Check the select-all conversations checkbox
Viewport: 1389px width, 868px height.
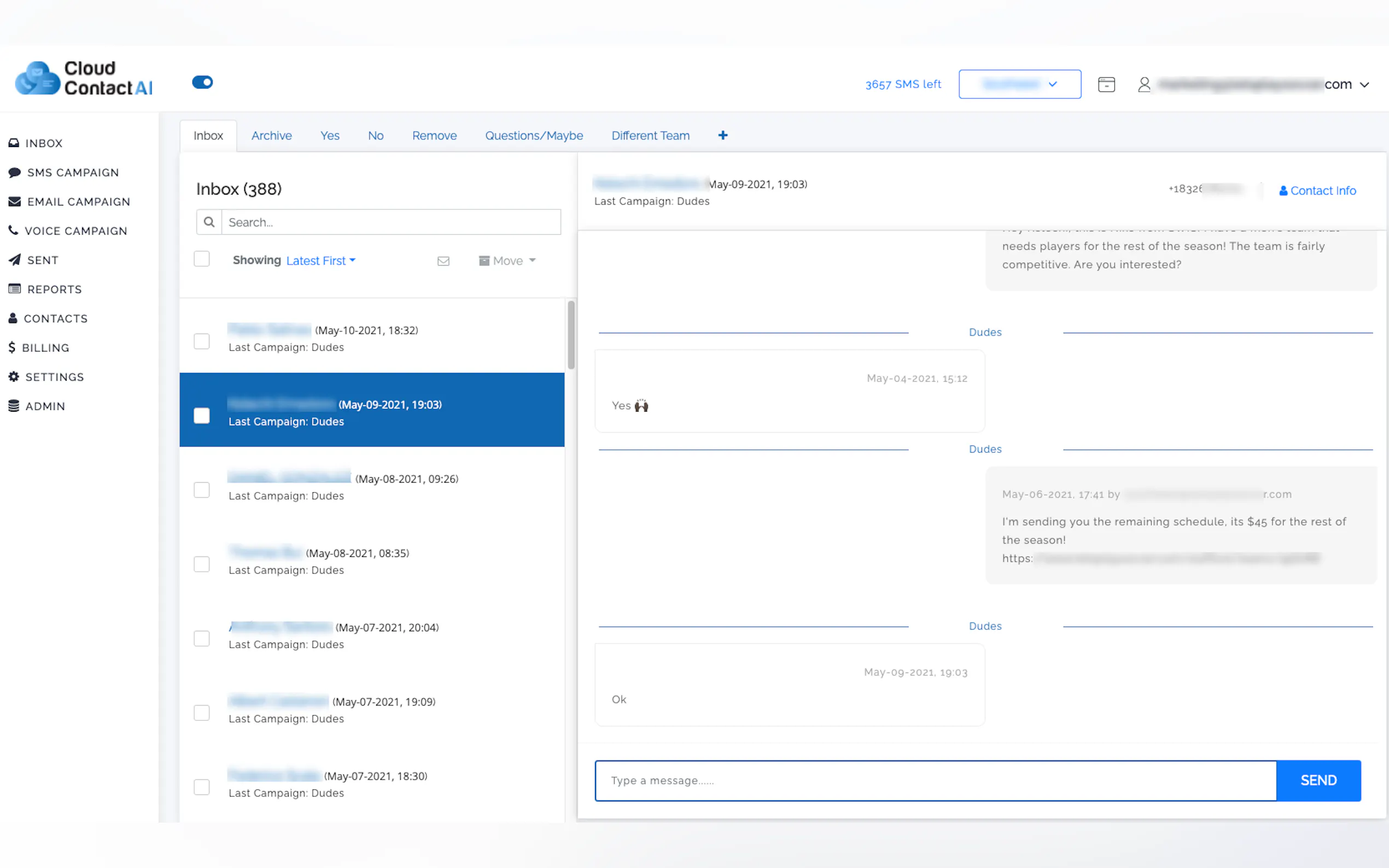click(x=202, y=260)
